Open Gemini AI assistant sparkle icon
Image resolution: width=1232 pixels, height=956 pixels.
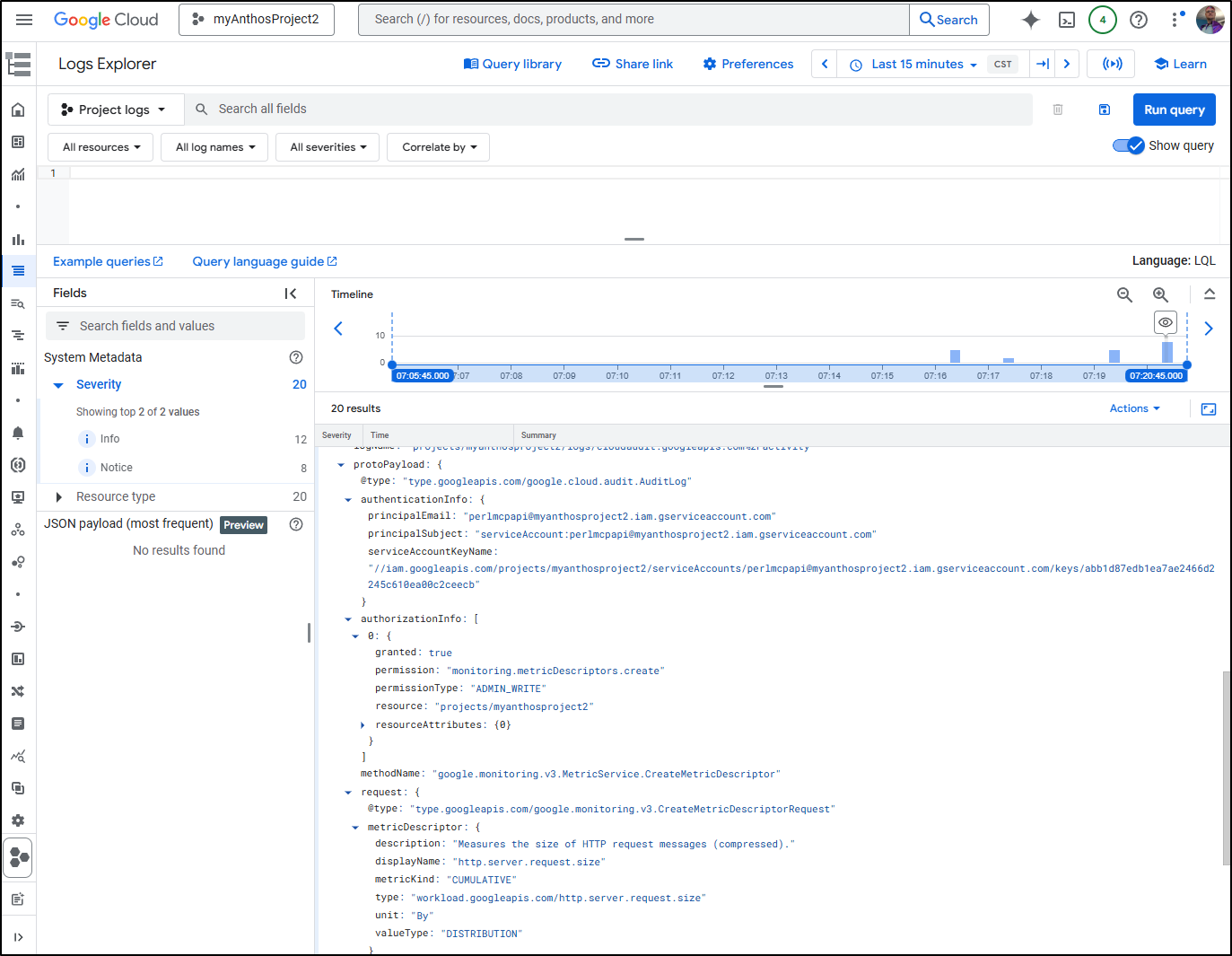[1030, 20]
